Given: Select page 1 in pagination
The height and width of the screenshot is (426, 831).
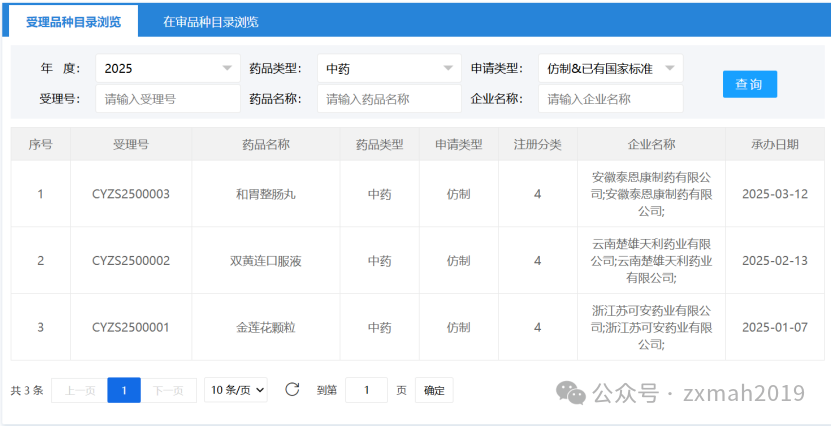Looking at the screenshot, I should (124, 390).
